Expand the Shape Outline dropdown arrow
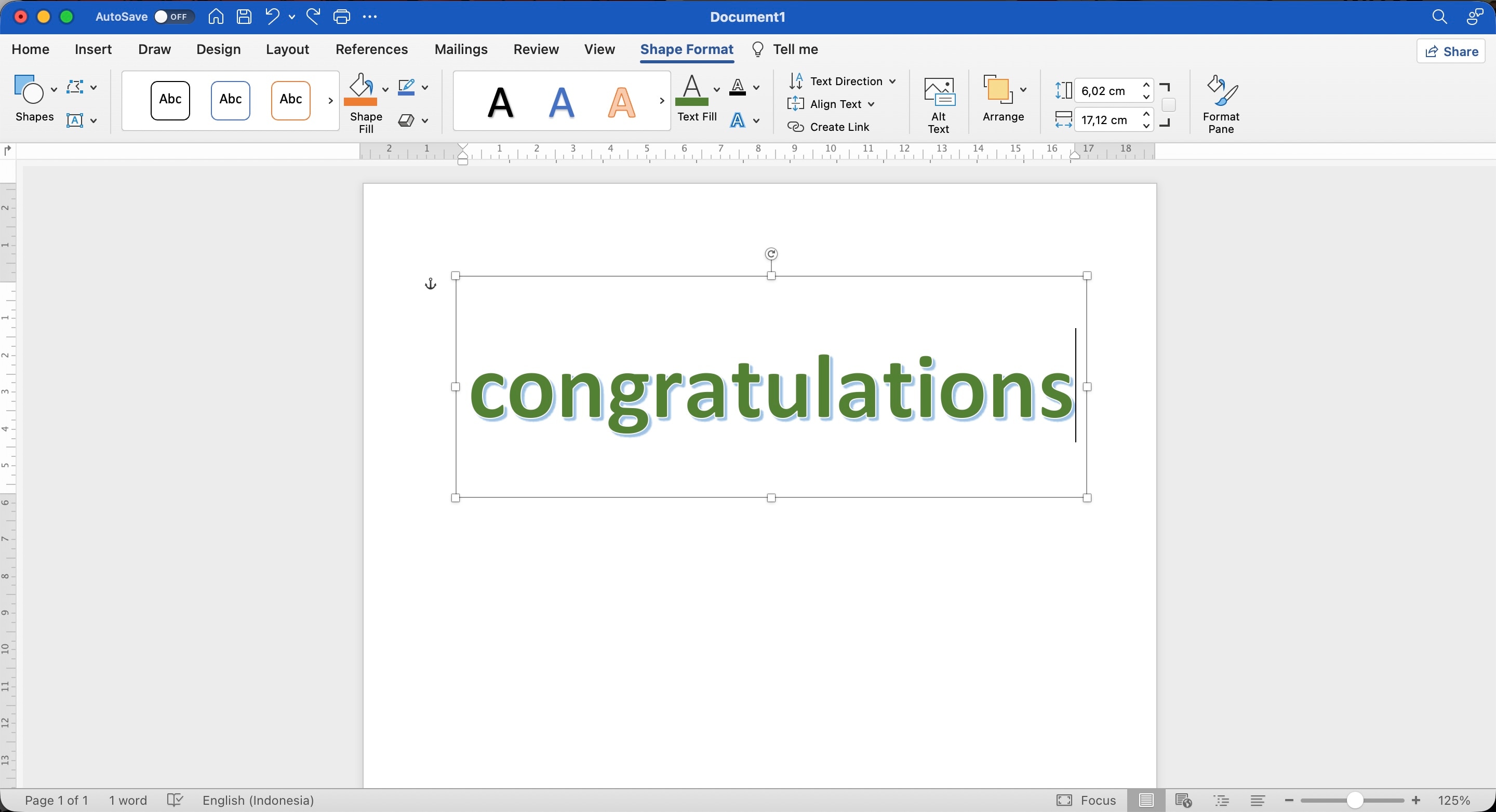1496x812 pixels. (x=424, y=88)
